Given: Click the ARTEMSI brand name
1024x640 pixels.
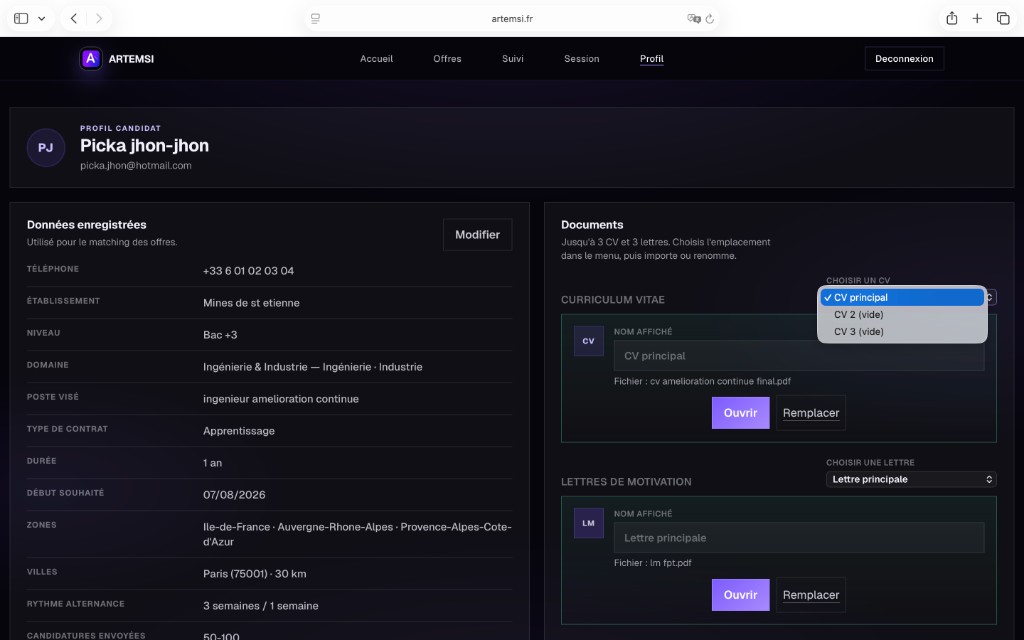Looking at the screenshot, I should [131, 59].
